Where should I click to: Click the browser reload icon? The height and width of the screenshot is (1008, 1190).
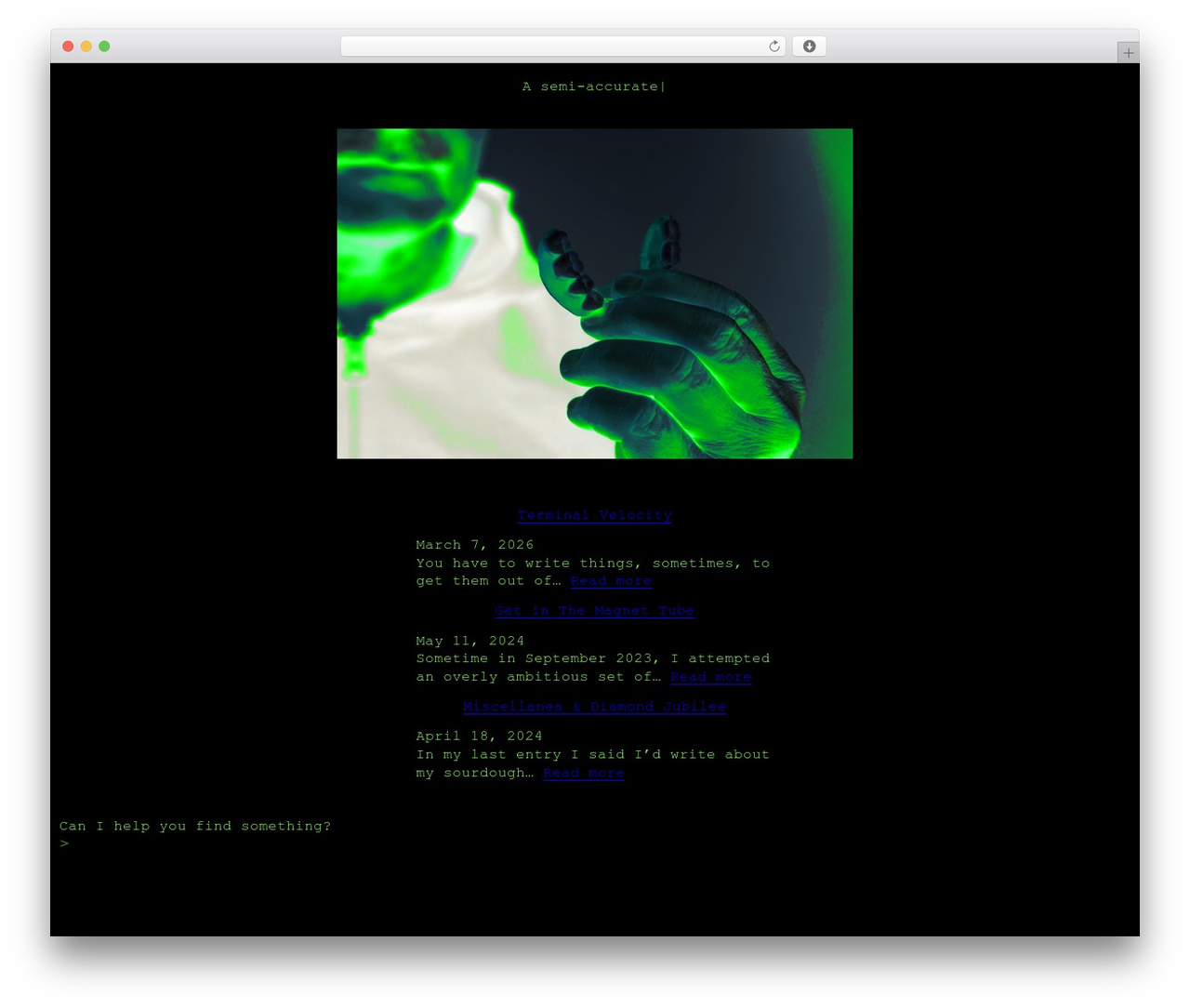773,46
